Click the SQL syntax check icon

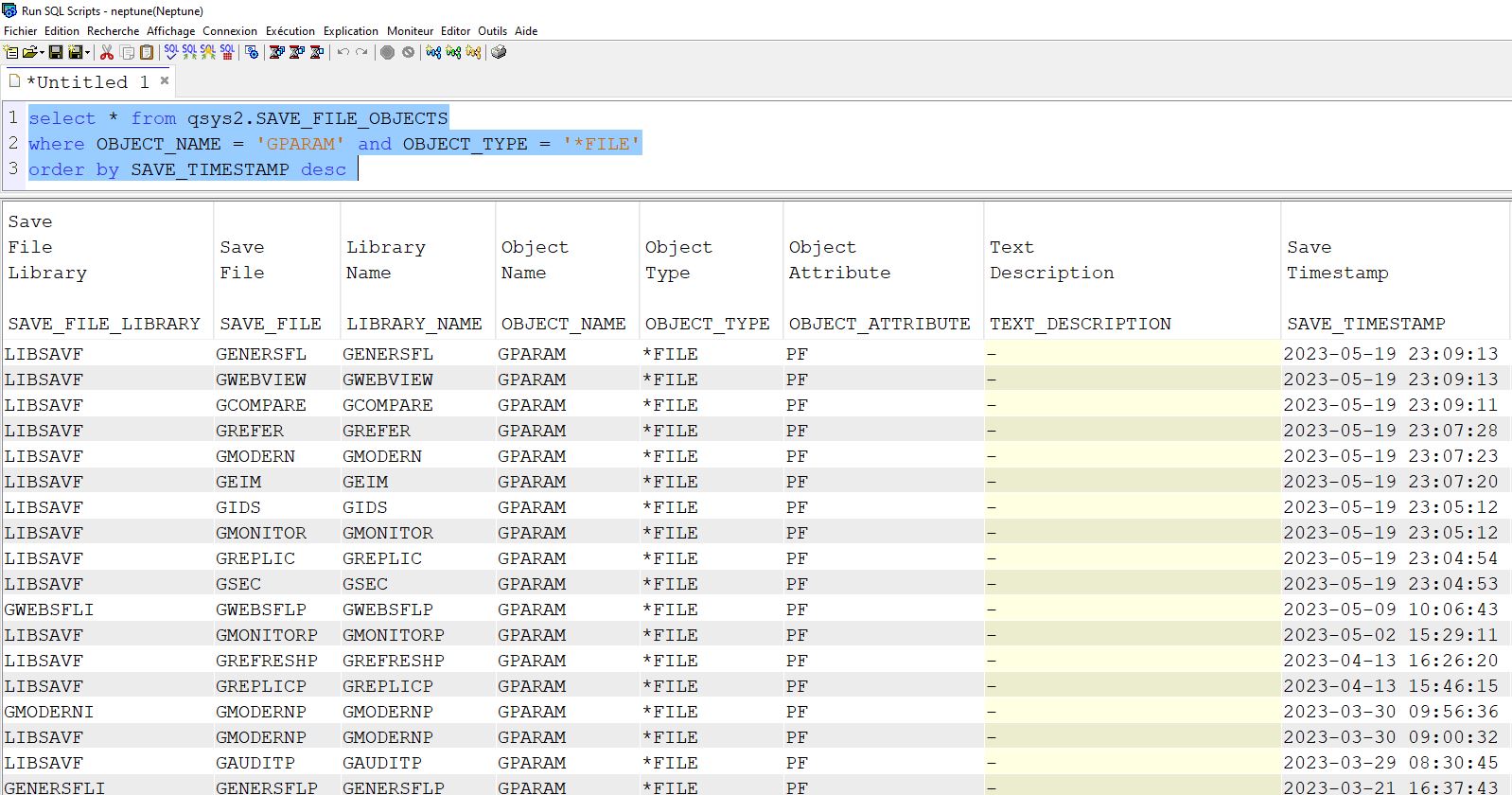(x=171, y=52)
